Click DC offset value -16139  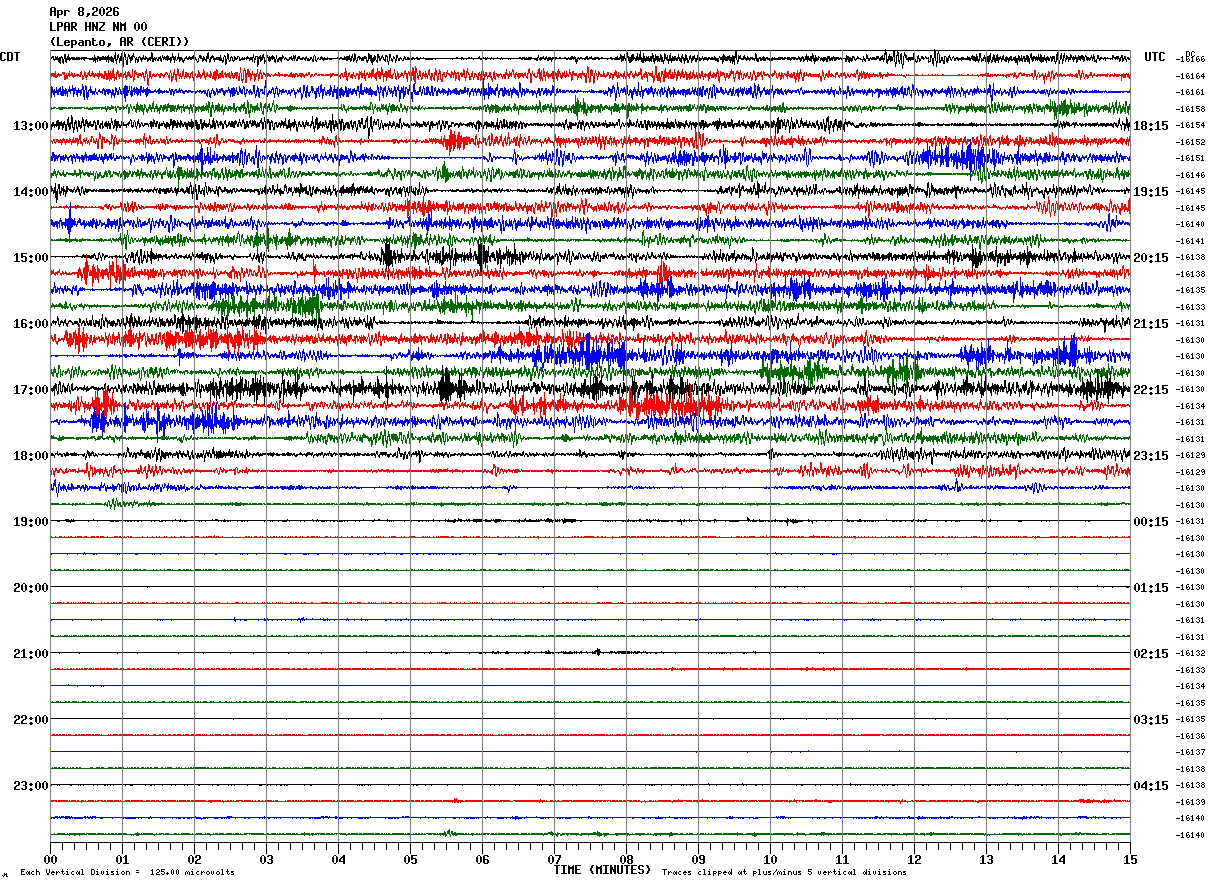pyautogui.click(x=1190, y=802)
